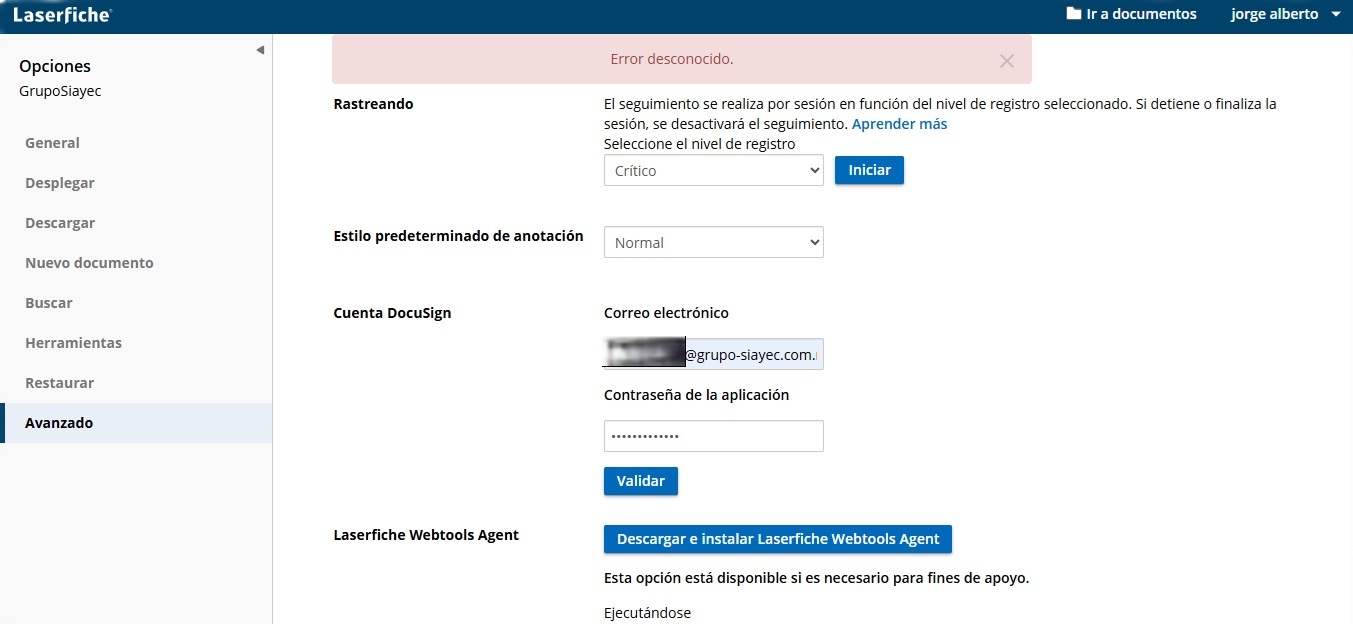
Task: Click the folder icon beside Ir a documentos
Action: [1074, 14]
